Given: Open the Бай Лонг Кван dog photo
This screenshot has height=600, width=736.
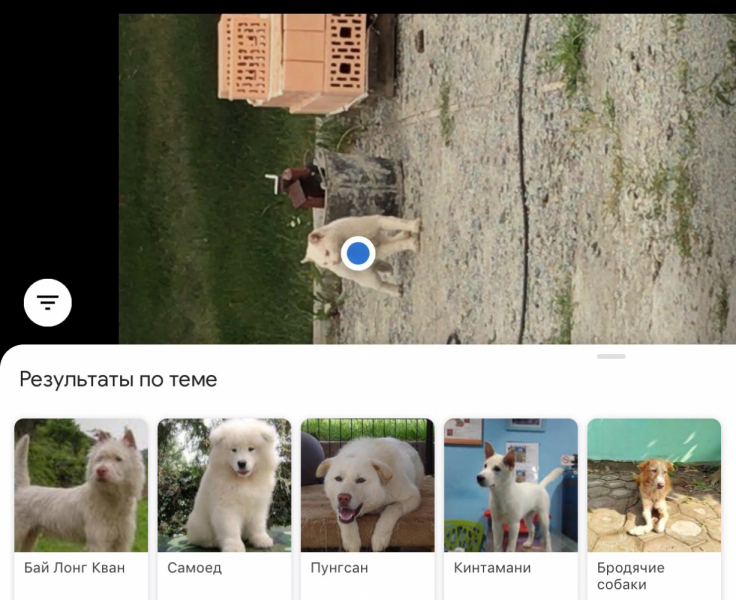Looking at the screenshot, I should (81, 485).
